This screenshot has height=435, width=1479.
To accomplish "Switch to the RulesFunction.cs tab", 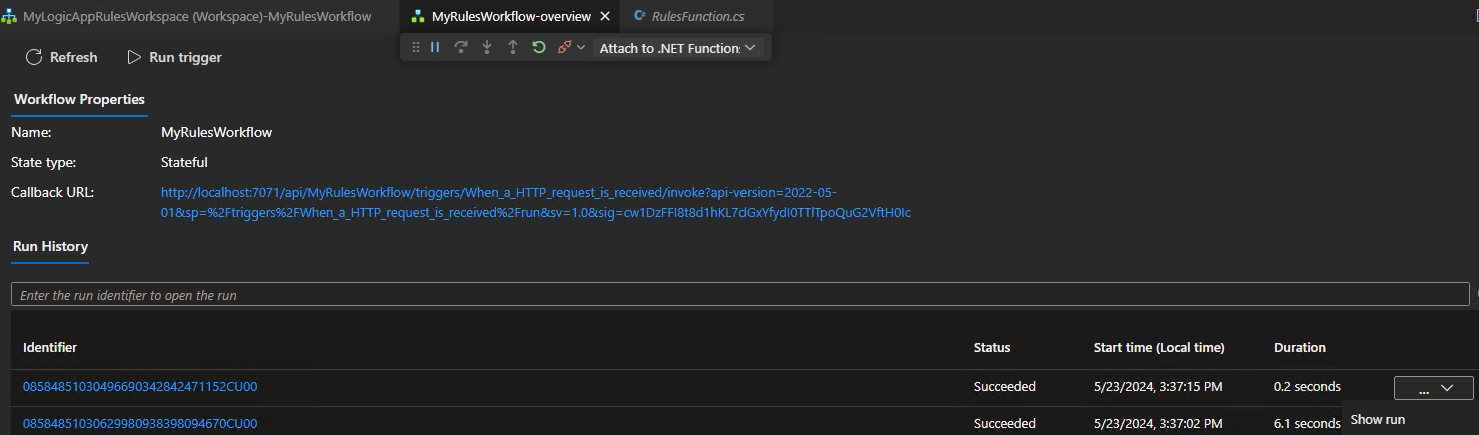I will pyautogui.click(x=696, y=17).
